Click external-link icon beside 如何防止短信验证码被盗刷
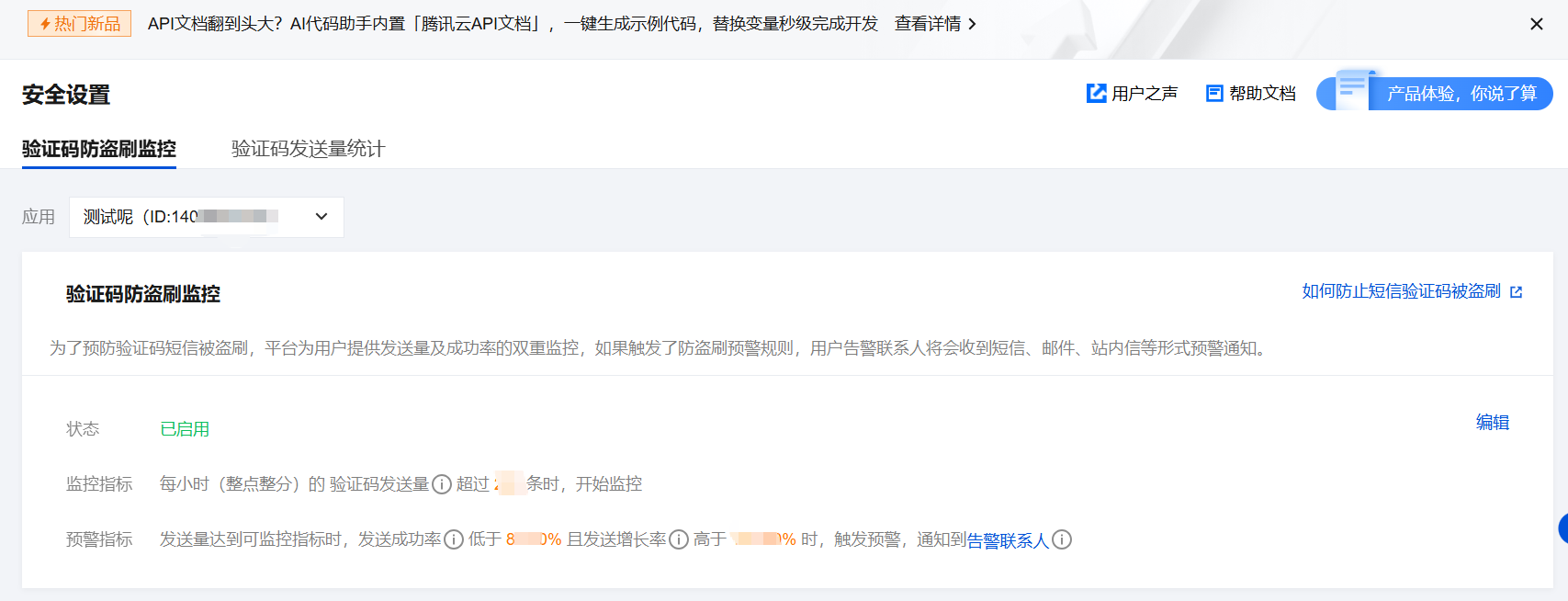Image resolution: width=1568 pixels, height=601 pixels. [x=1516, y=292]
